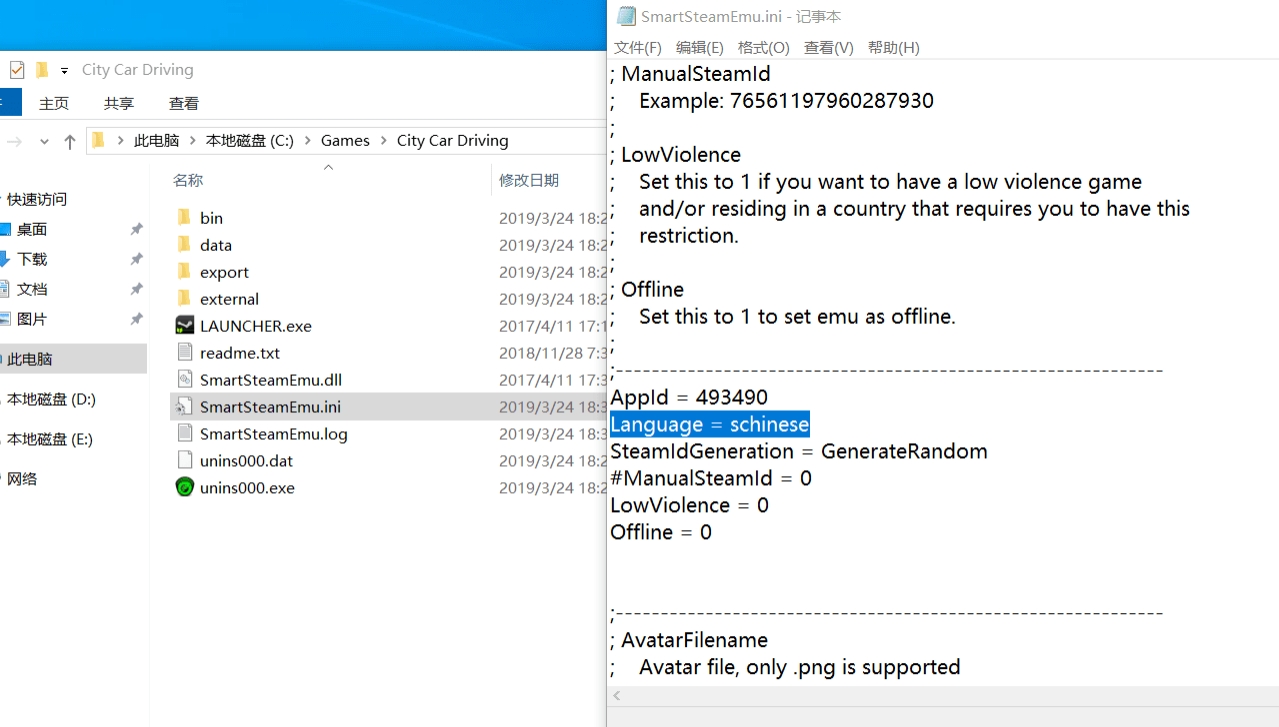
Task: Click the Notepad icon in title bar
Action: click(x=626, y=16)
